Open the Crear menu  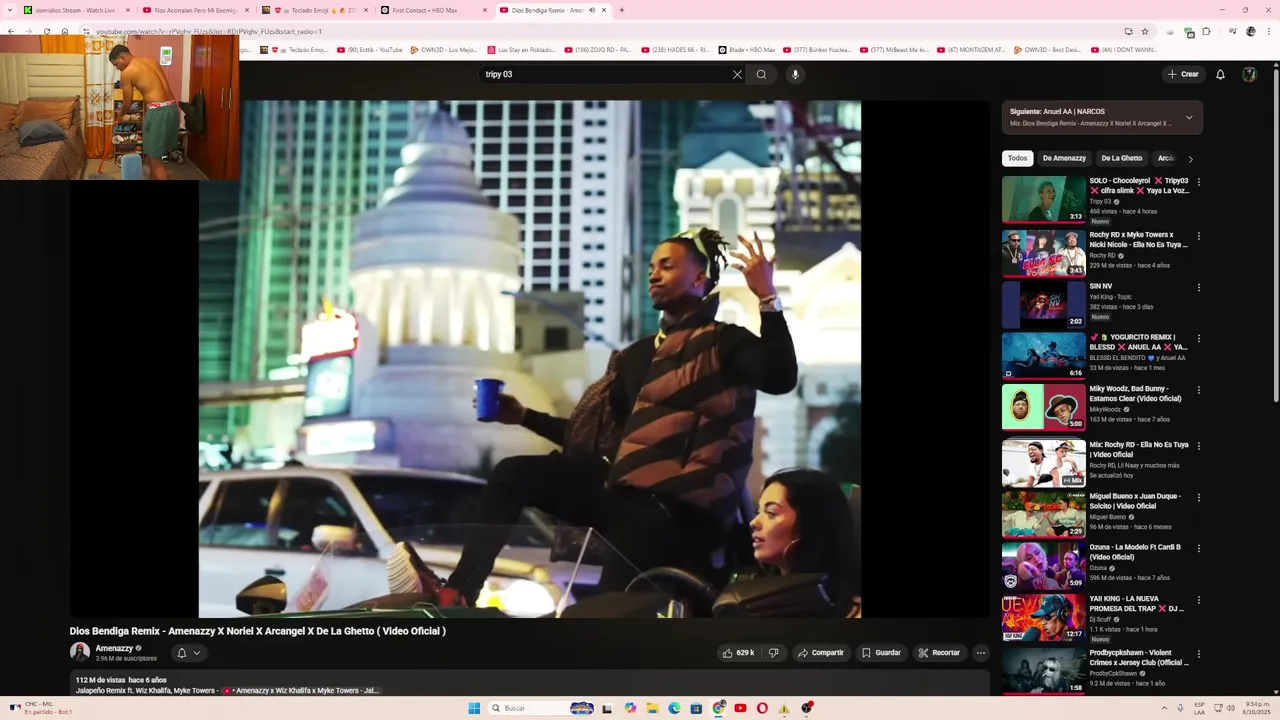point(1183,74)
